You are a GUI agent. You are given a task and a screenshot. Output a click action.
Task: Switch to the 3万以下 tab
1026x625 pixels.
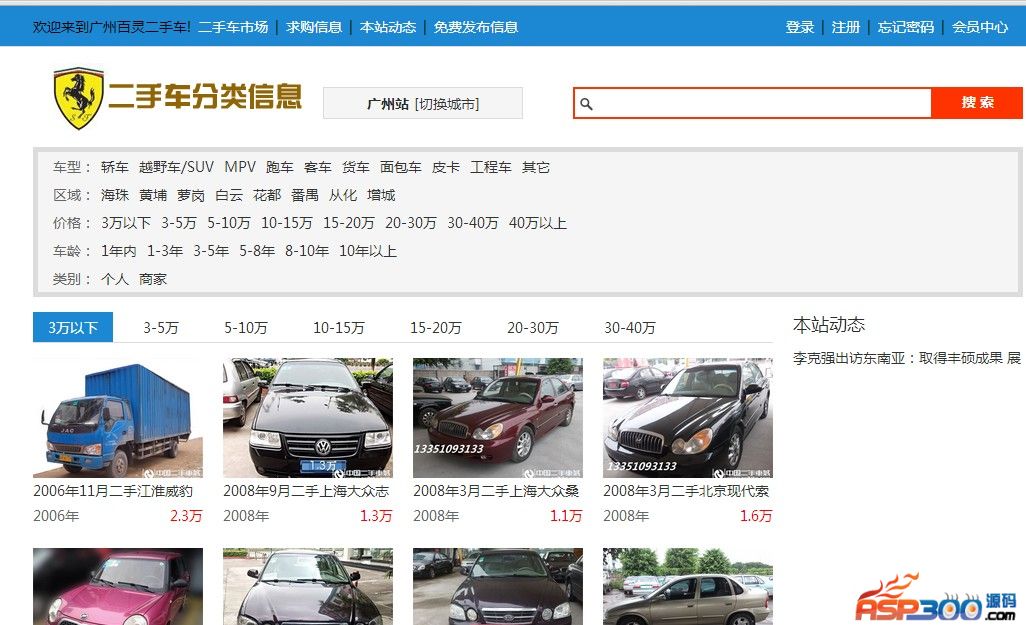73,327
